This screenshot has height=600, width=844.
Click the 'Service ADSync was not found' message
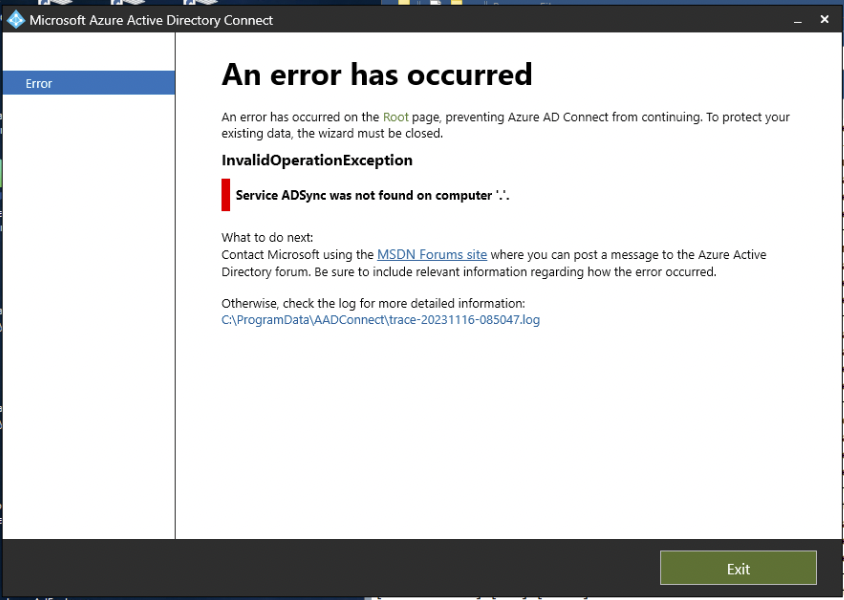[372, 195]
